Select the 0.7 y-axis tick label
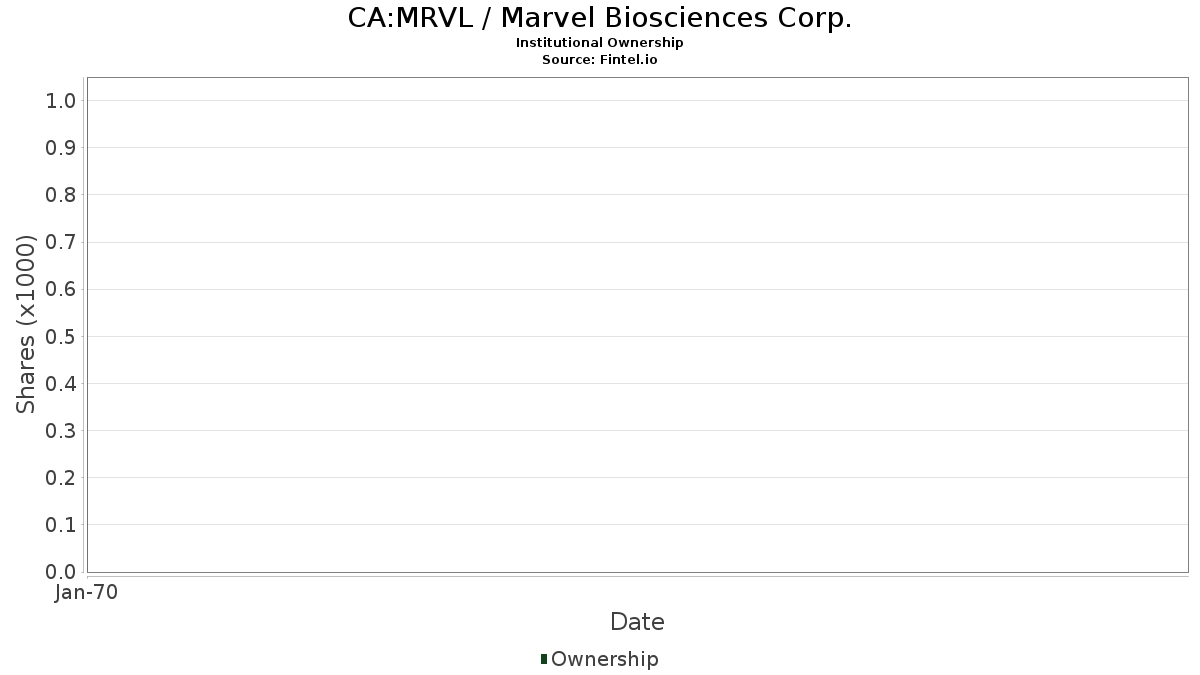Viewport: 1200px width, 675px height. (61, 242)
